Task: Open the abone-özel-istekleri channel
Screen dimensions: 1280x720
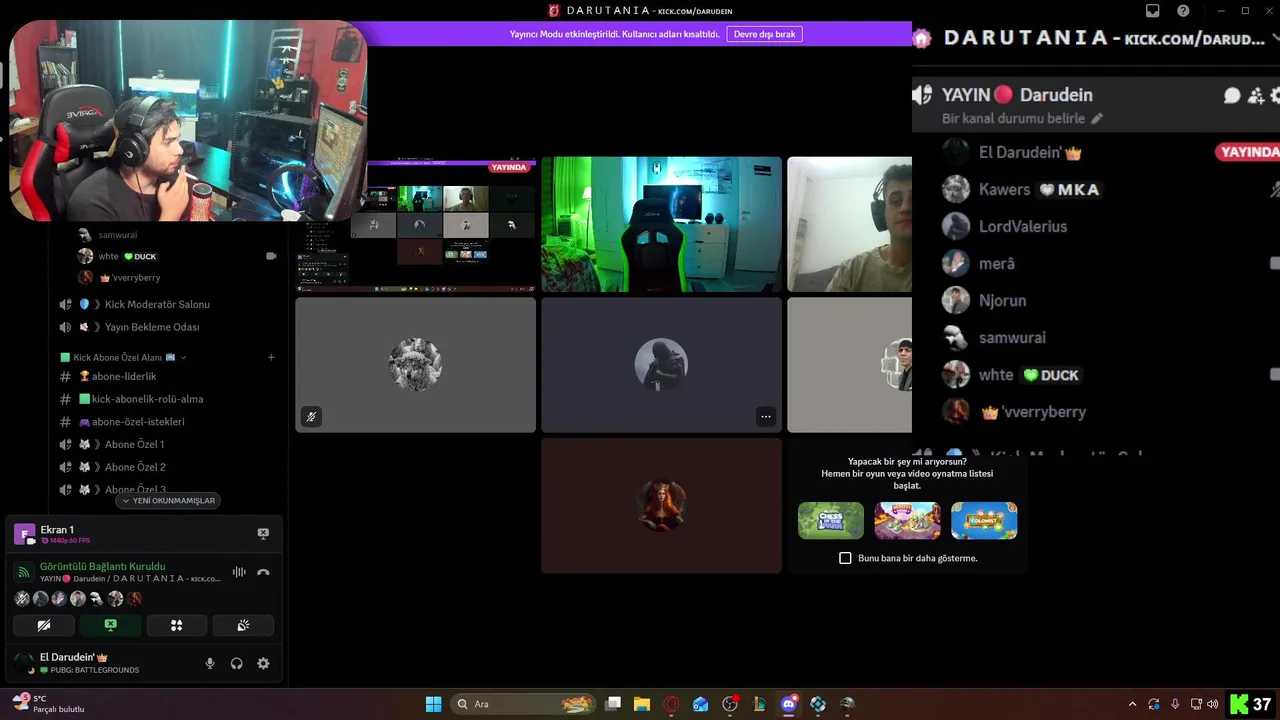Action: click(138, 422)
